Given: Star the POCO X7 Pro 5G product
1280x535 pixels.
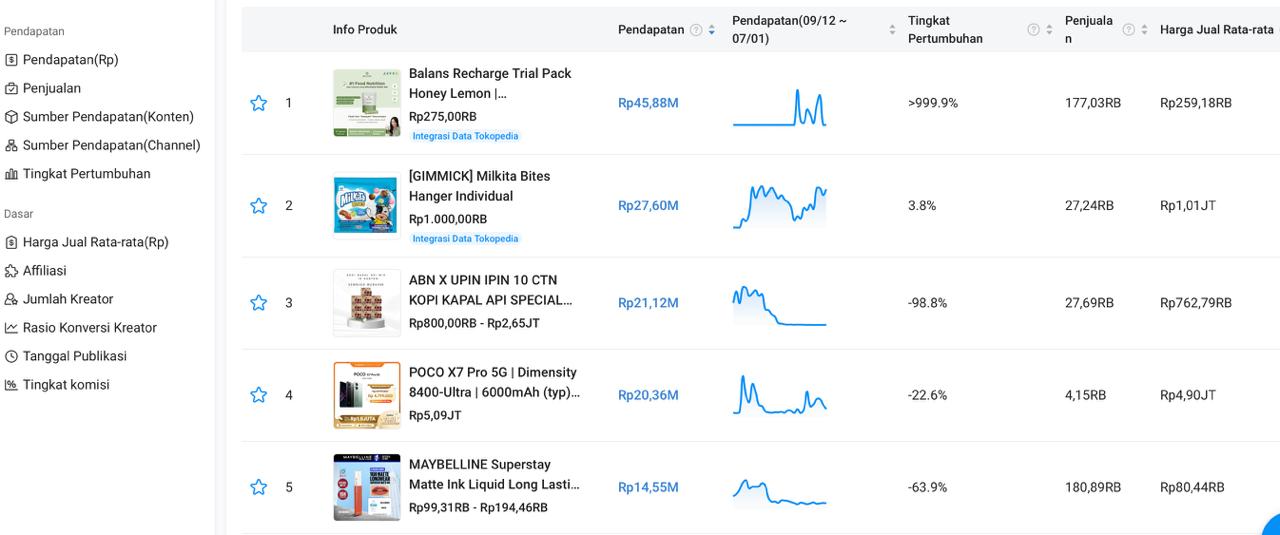Looking at the screenshot, I should click(259, 395).
